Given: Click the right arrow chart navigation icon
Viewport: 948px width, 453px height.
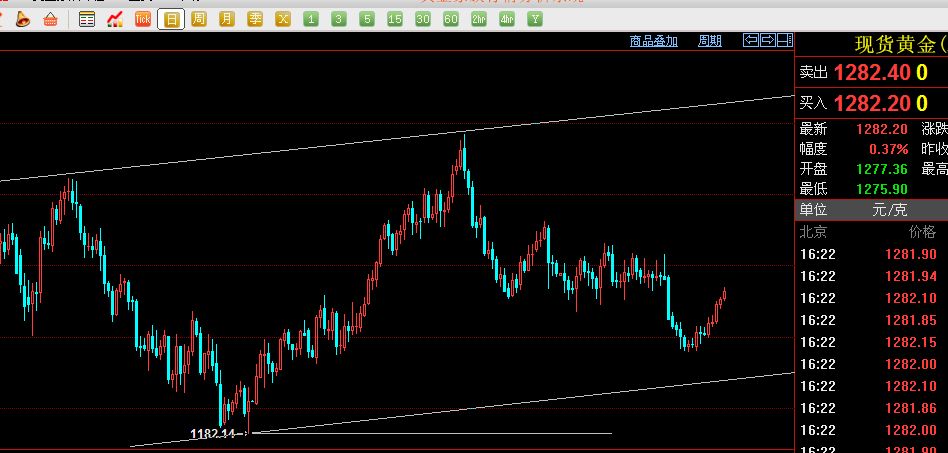Looking at the screenshot, I should click(768, 41).
